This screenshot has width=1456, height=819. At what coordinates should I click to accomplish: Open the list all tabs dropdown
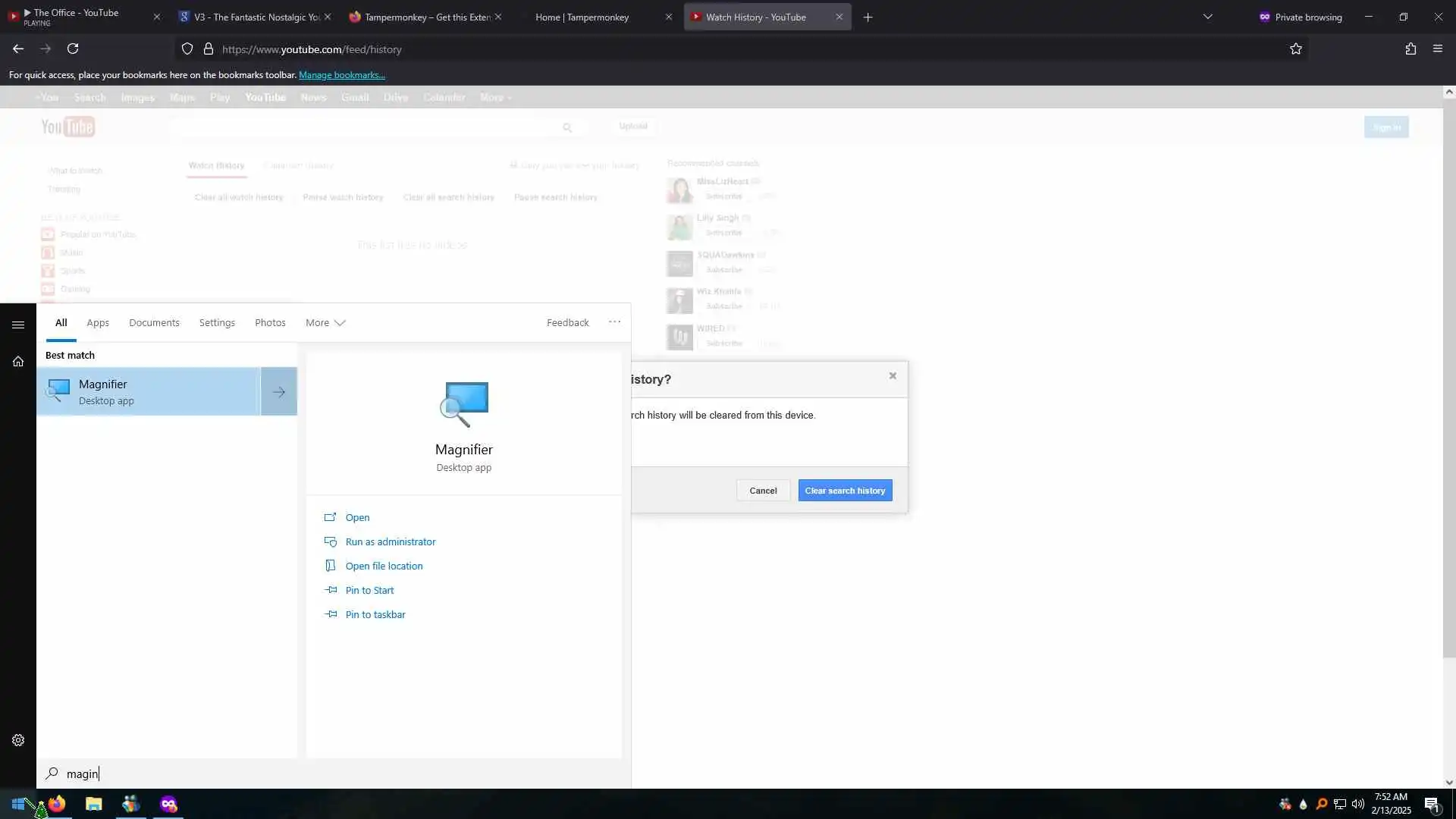tap(1208, 17)
